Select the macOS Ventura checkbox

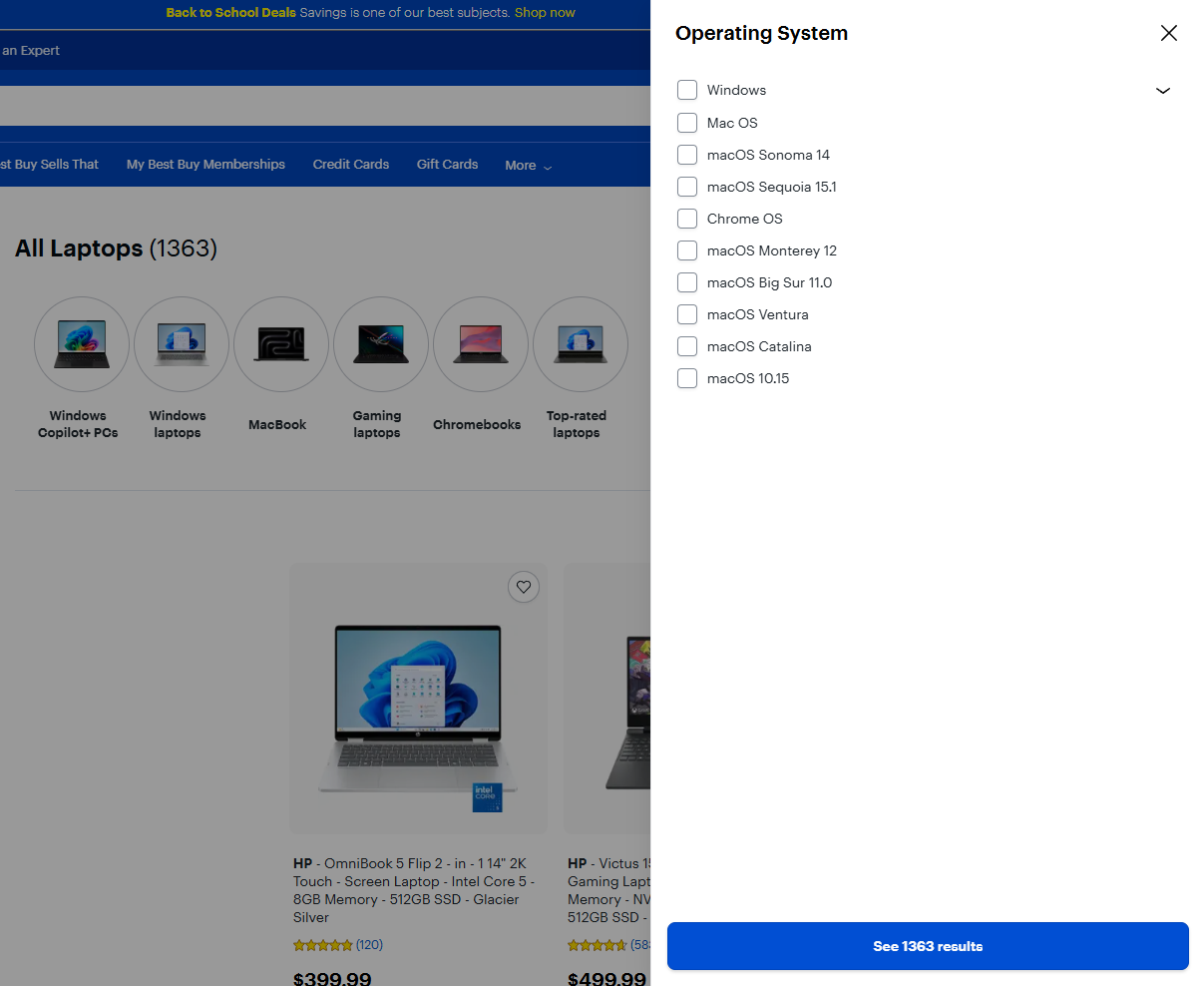(x=687, y=314)
